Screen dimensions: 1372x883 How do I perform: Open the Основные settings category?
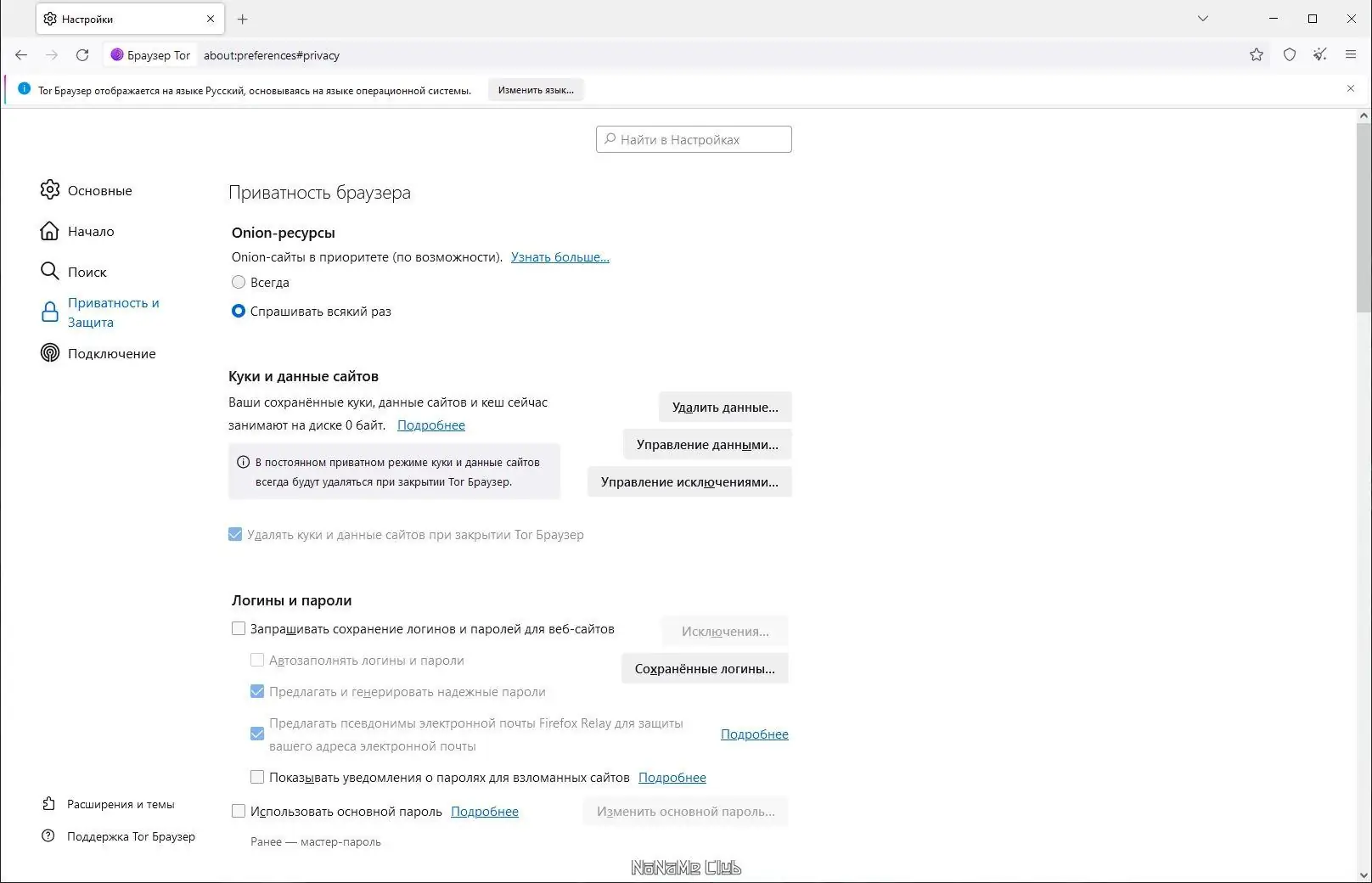point(100,190)
